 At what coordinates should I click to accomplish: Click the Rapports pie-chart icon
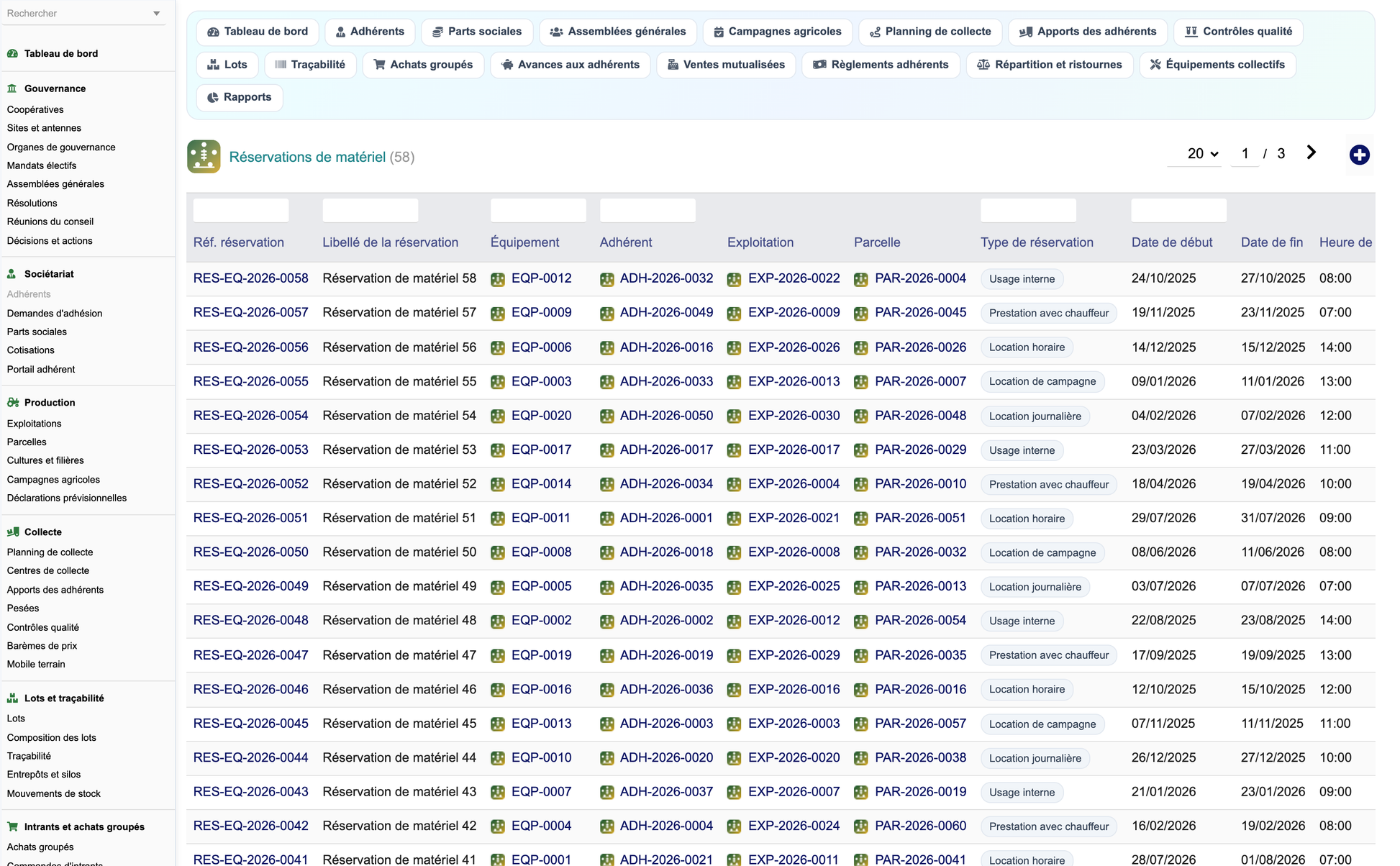(x=213, y=98)
